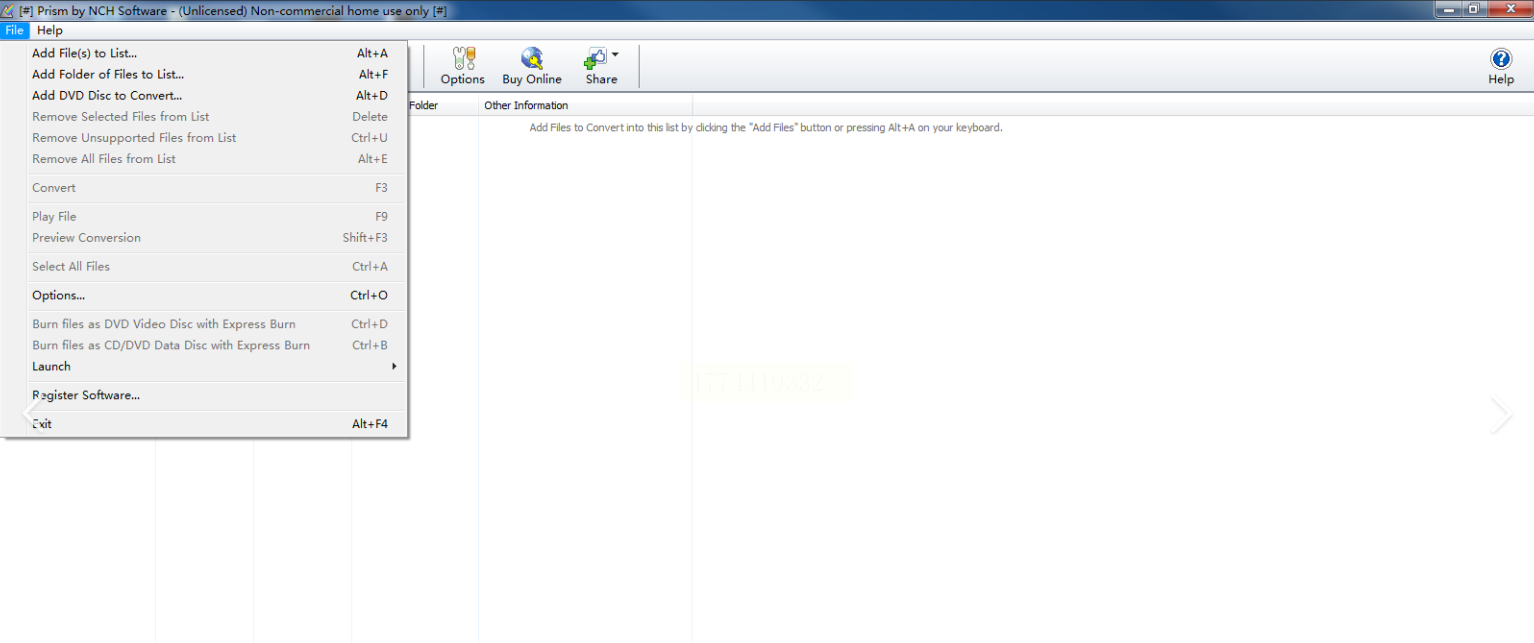Click Remove Unsupported Files from List

pyautogui.click(x=205, y=138)
